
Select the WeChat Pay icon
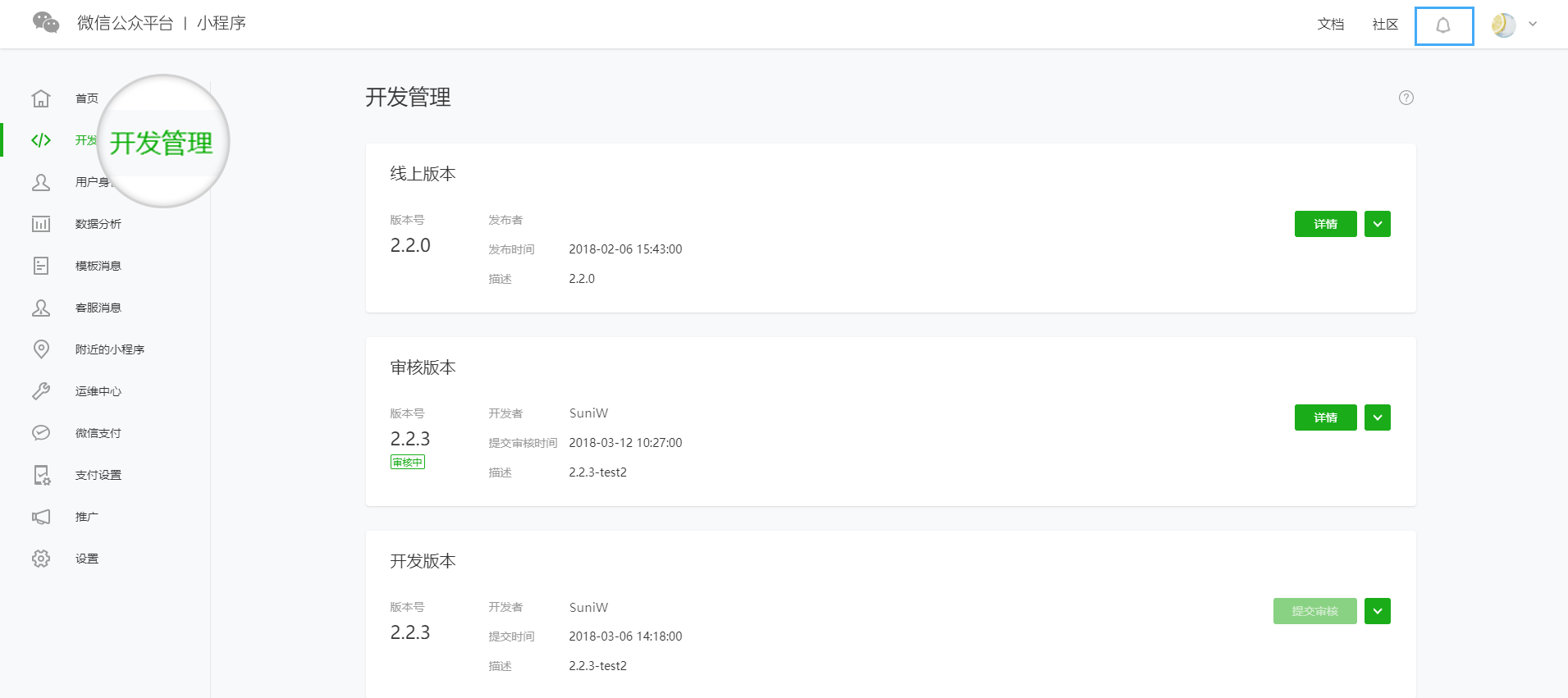pos(41,433)
